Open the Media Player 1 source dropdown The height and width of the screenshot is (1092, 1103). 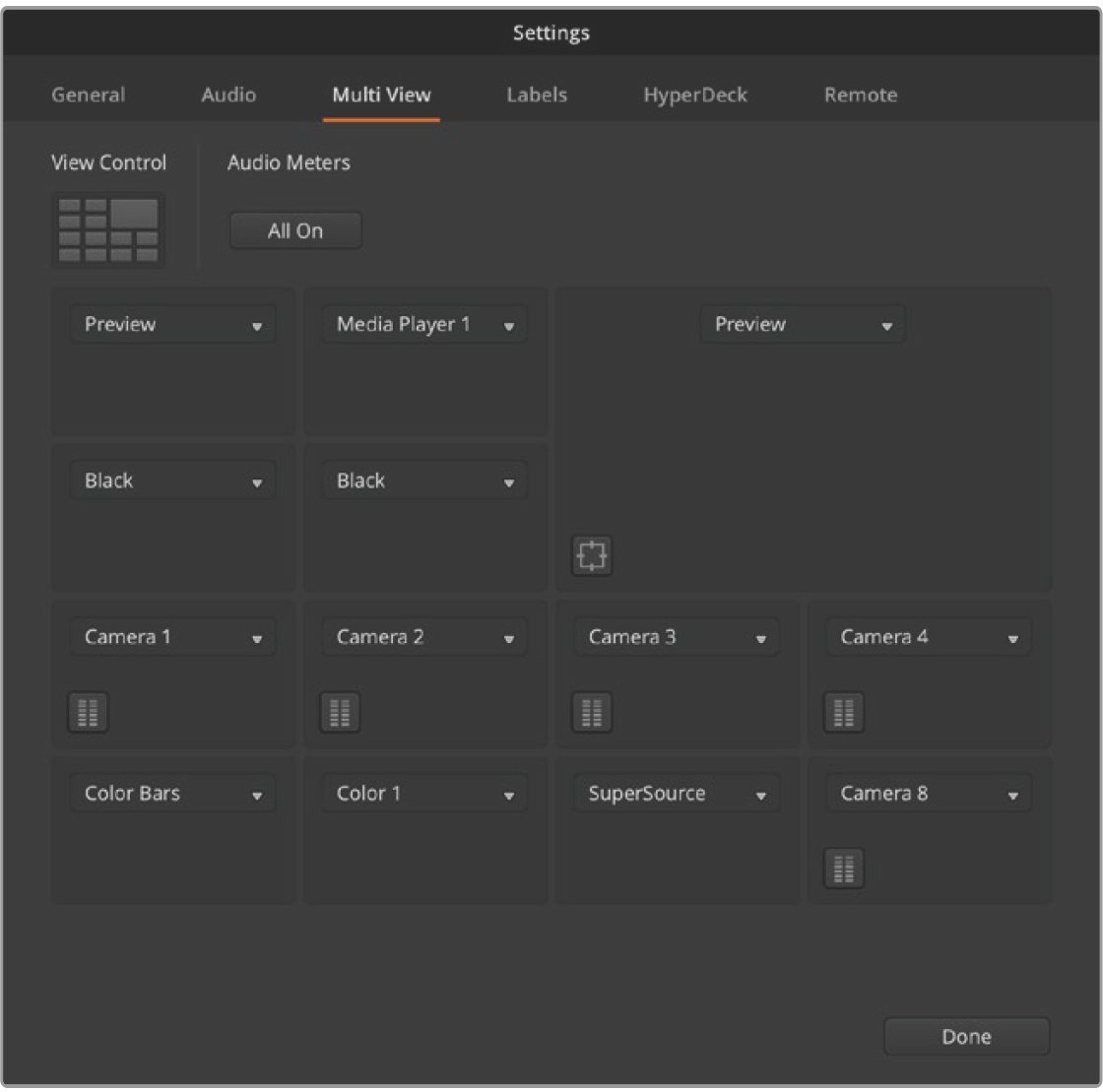(x=424, y=325)
